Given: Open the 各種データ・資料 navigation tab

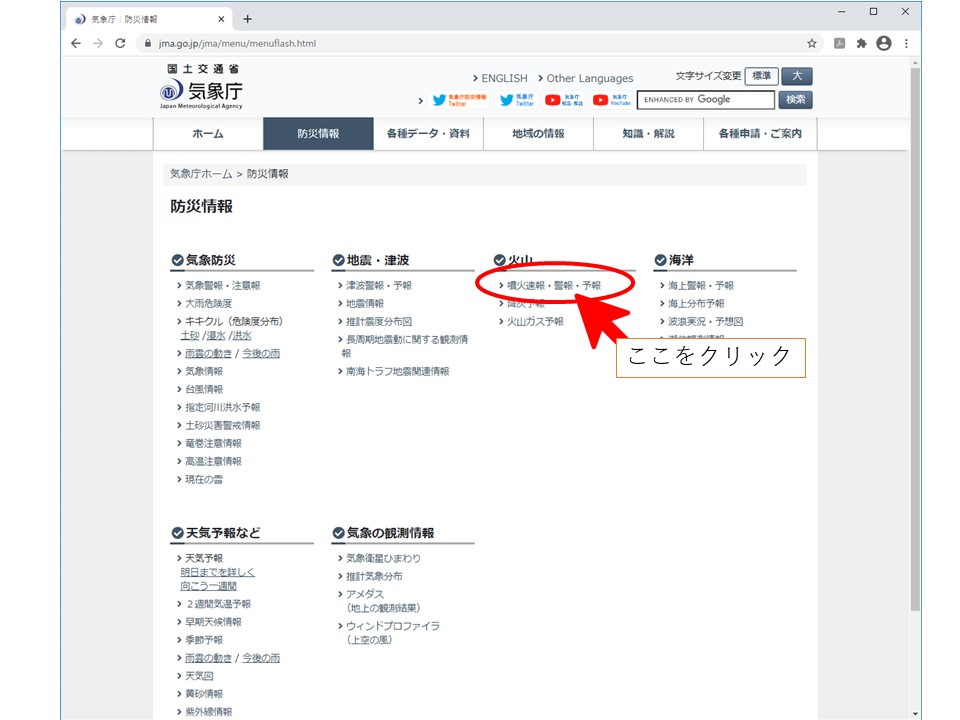Looking at the screenshot, I should (x=428, y=134).
